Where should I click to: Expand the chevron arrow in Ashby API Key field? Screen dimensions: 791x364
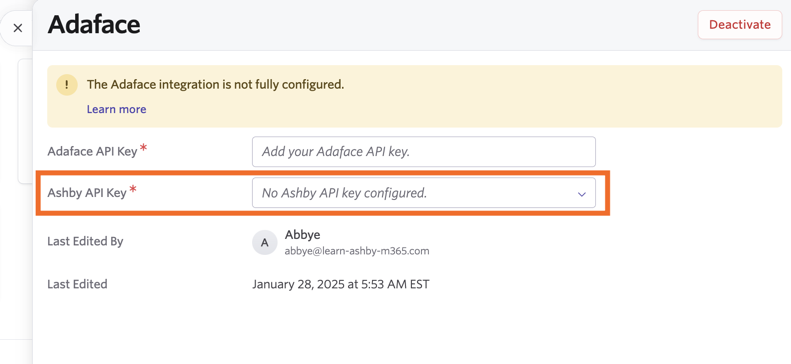pos(582,194)
